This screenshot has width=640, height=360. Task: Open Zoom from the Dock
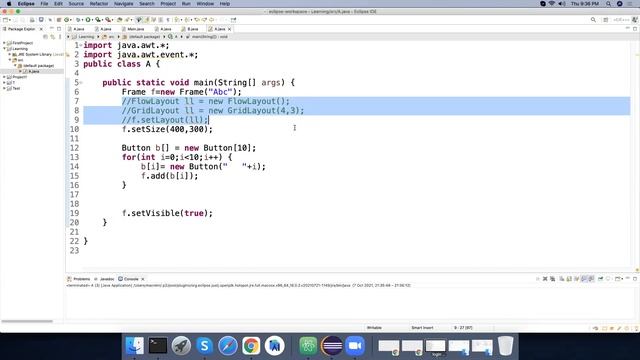[355, 345]
